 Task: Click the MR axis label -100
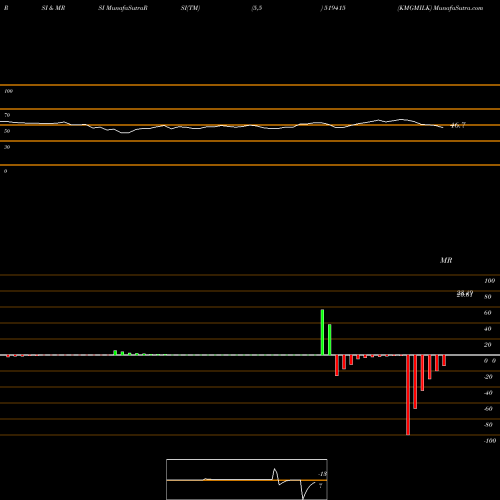490,441
